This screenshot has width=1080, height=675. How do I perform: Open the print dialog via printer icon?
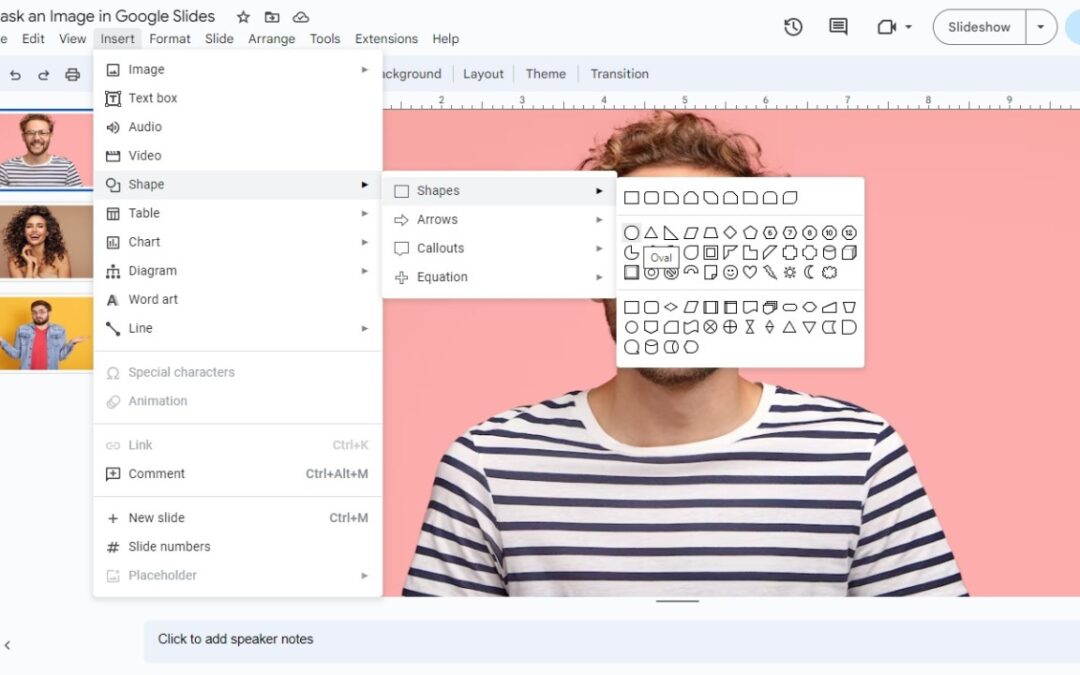coord(70,74)
